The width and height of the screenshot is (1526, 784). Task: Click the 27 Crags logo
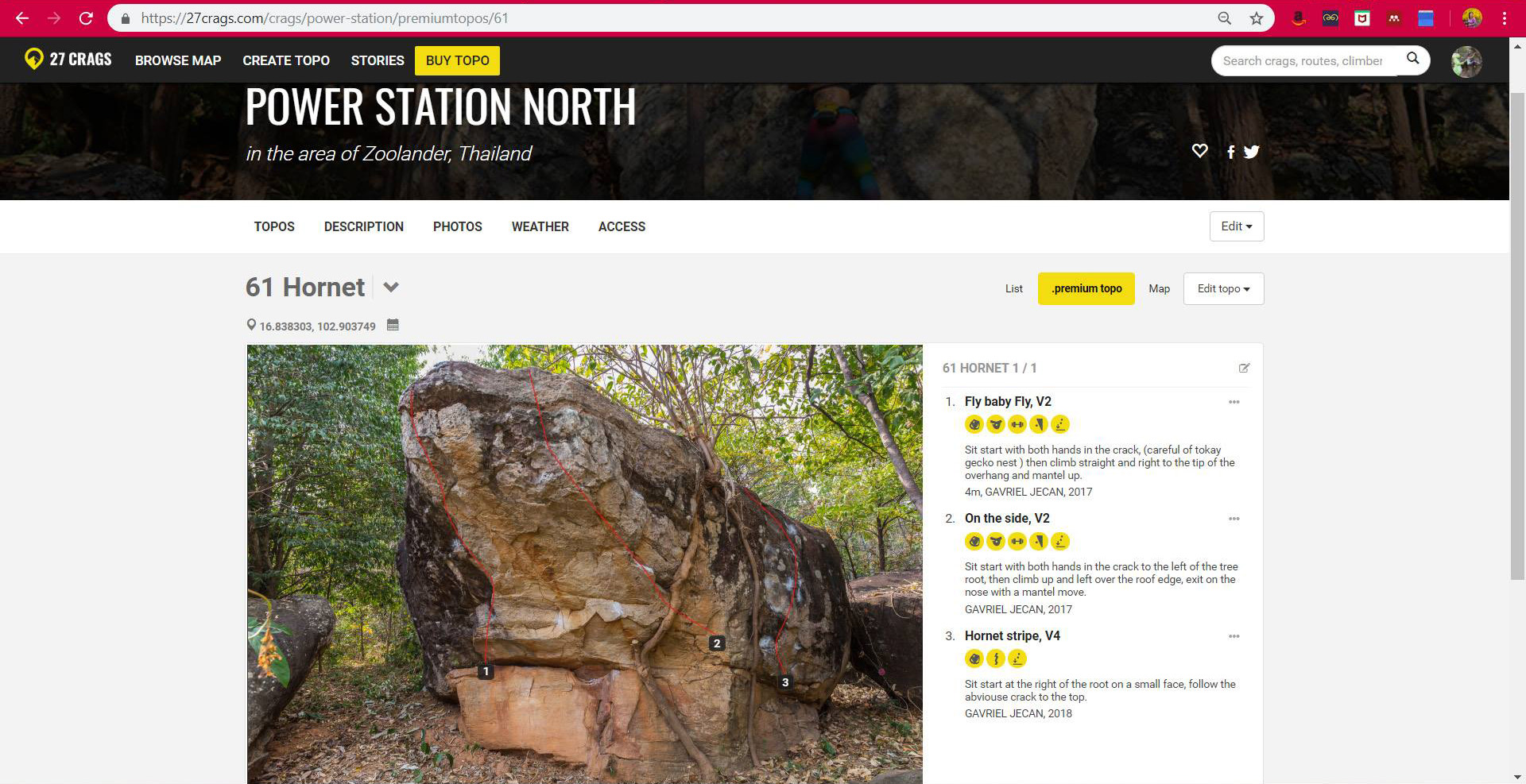coord(68,60)
